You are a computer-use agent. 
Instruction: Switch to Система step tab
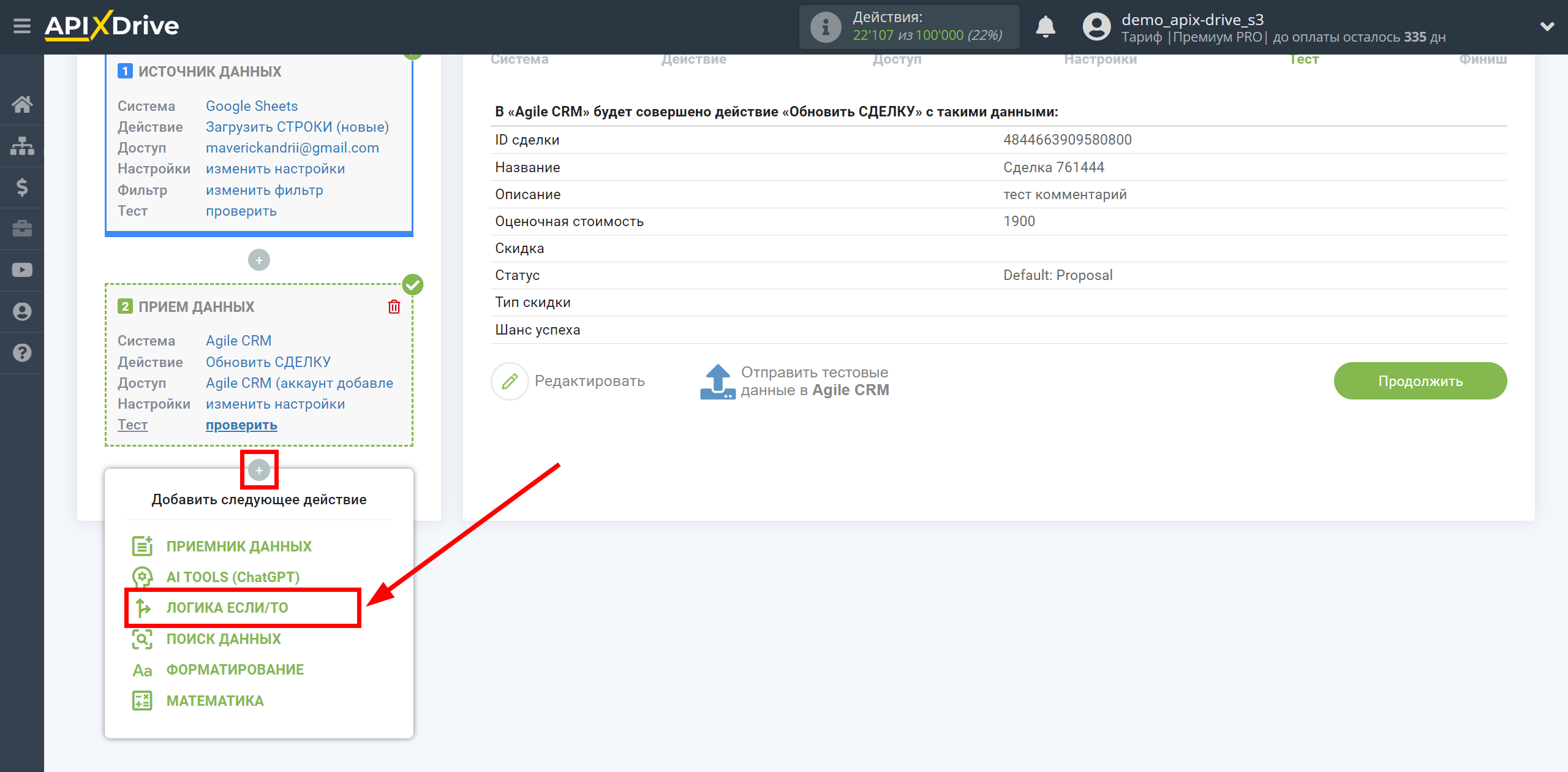coord(519,59)
